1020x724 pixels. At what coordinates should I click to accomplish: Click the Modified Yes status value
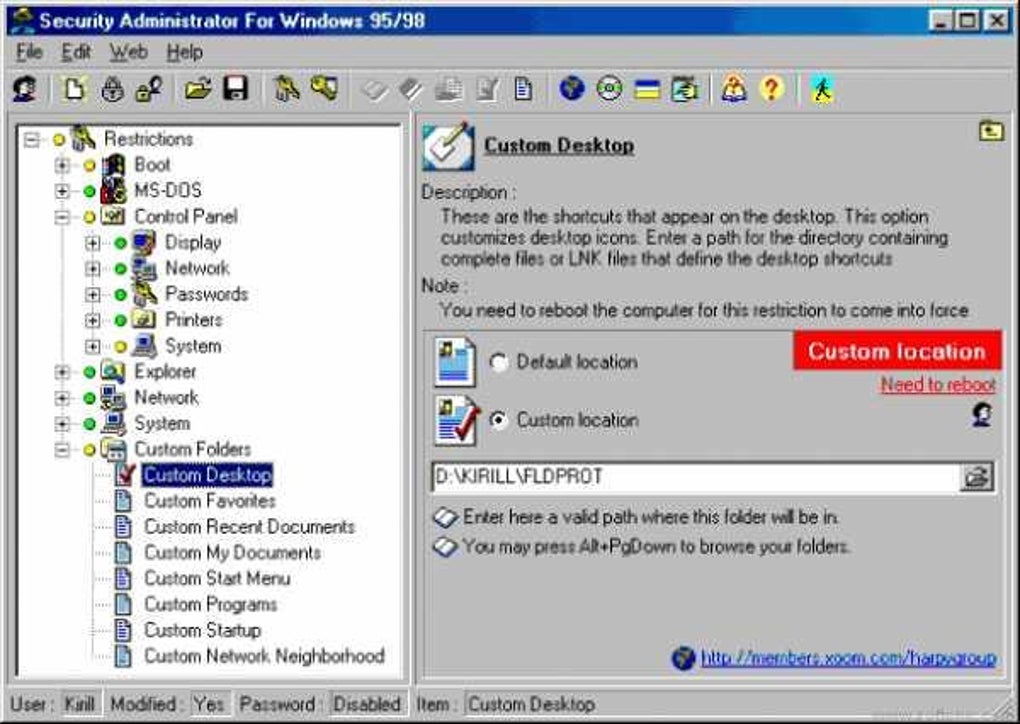pyautogui.click(x=208, y=704)
